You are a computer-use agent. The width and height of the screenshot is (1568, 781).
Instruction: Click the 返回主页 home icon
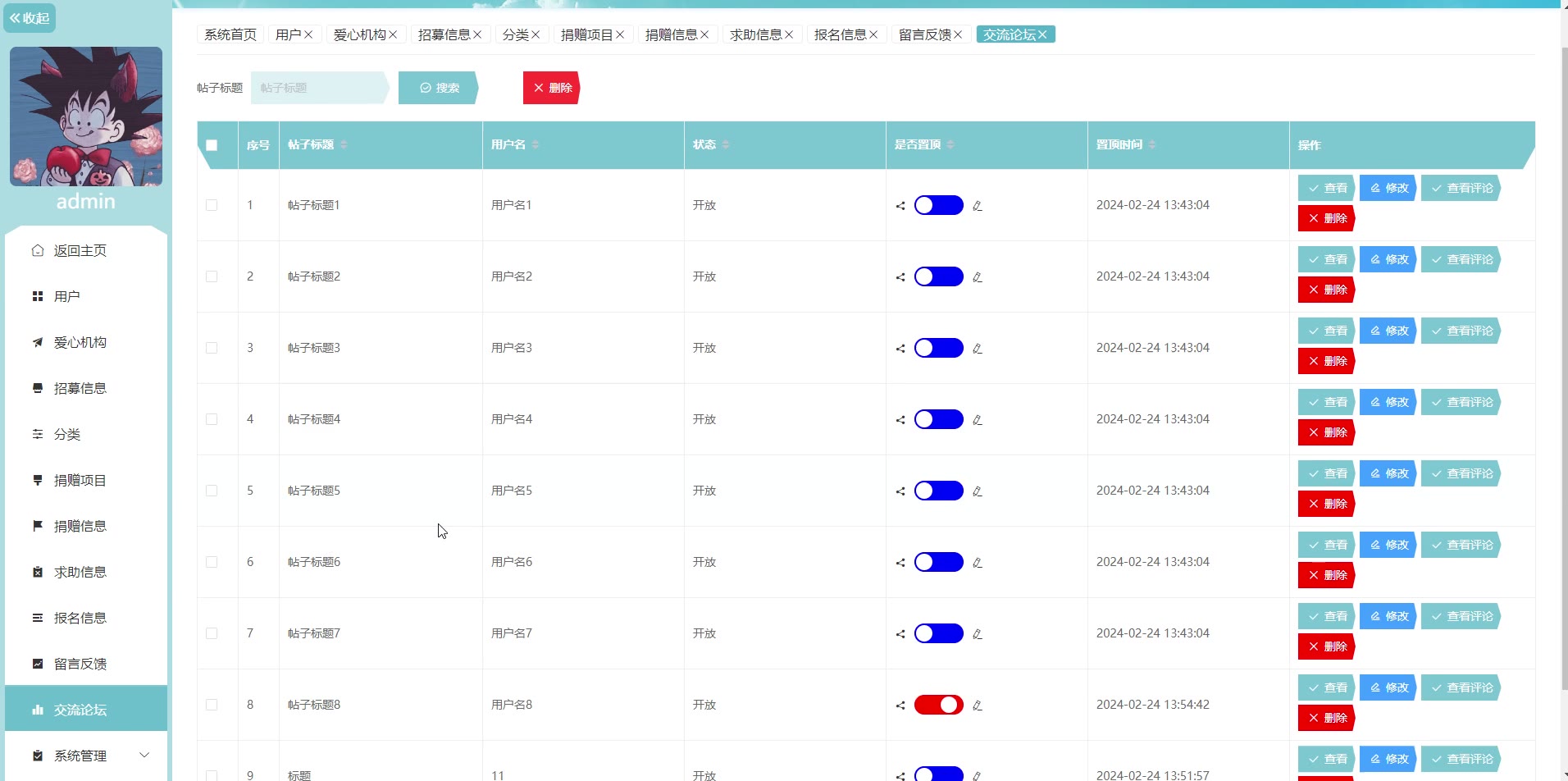pyautogui.click(x=38, y=250)
